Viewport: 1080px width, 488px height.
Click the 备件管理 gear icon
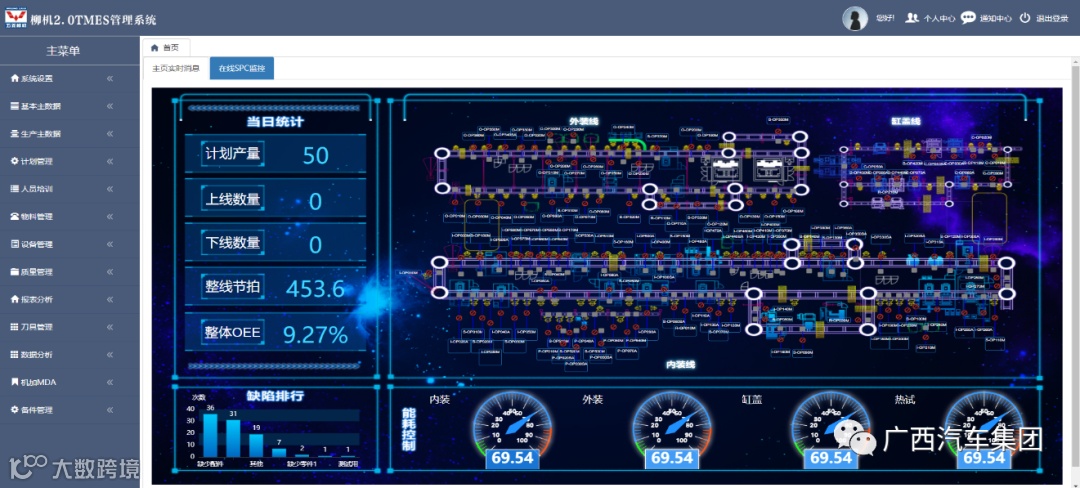(14, 409)
